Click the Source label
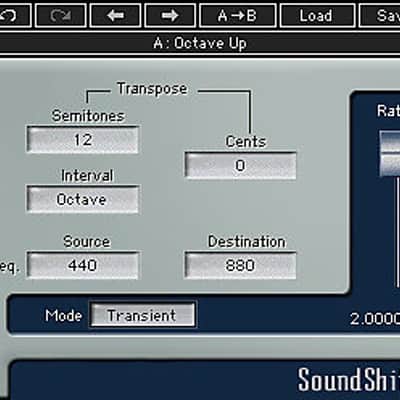This screenshot has width=400, height=400. pos(87,242)
